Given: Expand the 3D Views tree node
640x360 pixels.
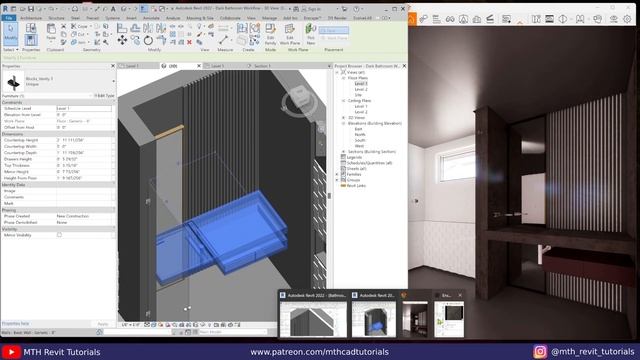Looking at the screenshot, I should [x=343, y=118].
